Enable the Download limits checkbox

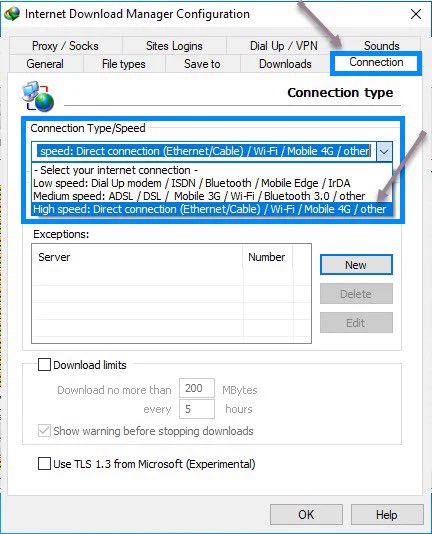click(x=44, y=365)
